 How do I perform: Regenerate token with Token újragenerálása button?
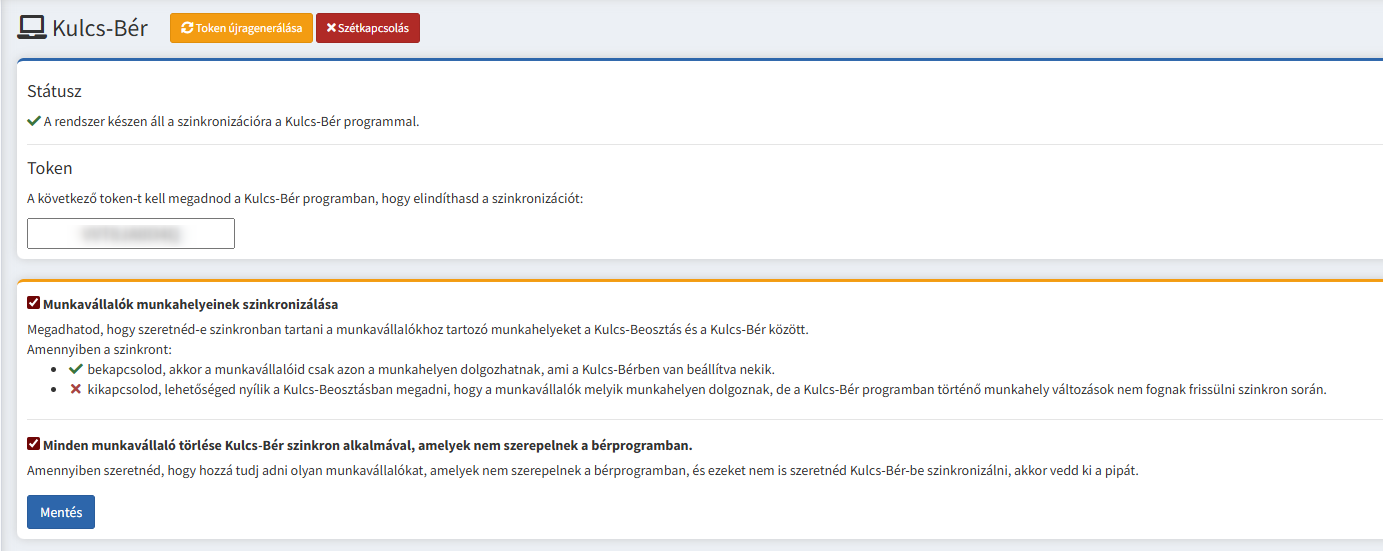coord(241,28)
